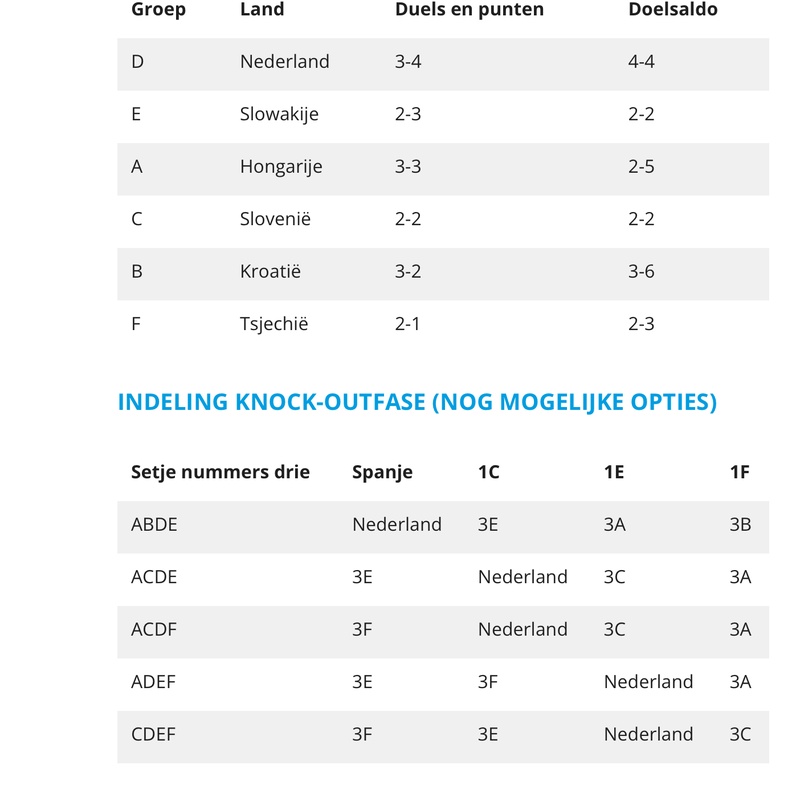
Task: Click the Indeling knock-outfase heading
Action: click(x=417, y=402)
